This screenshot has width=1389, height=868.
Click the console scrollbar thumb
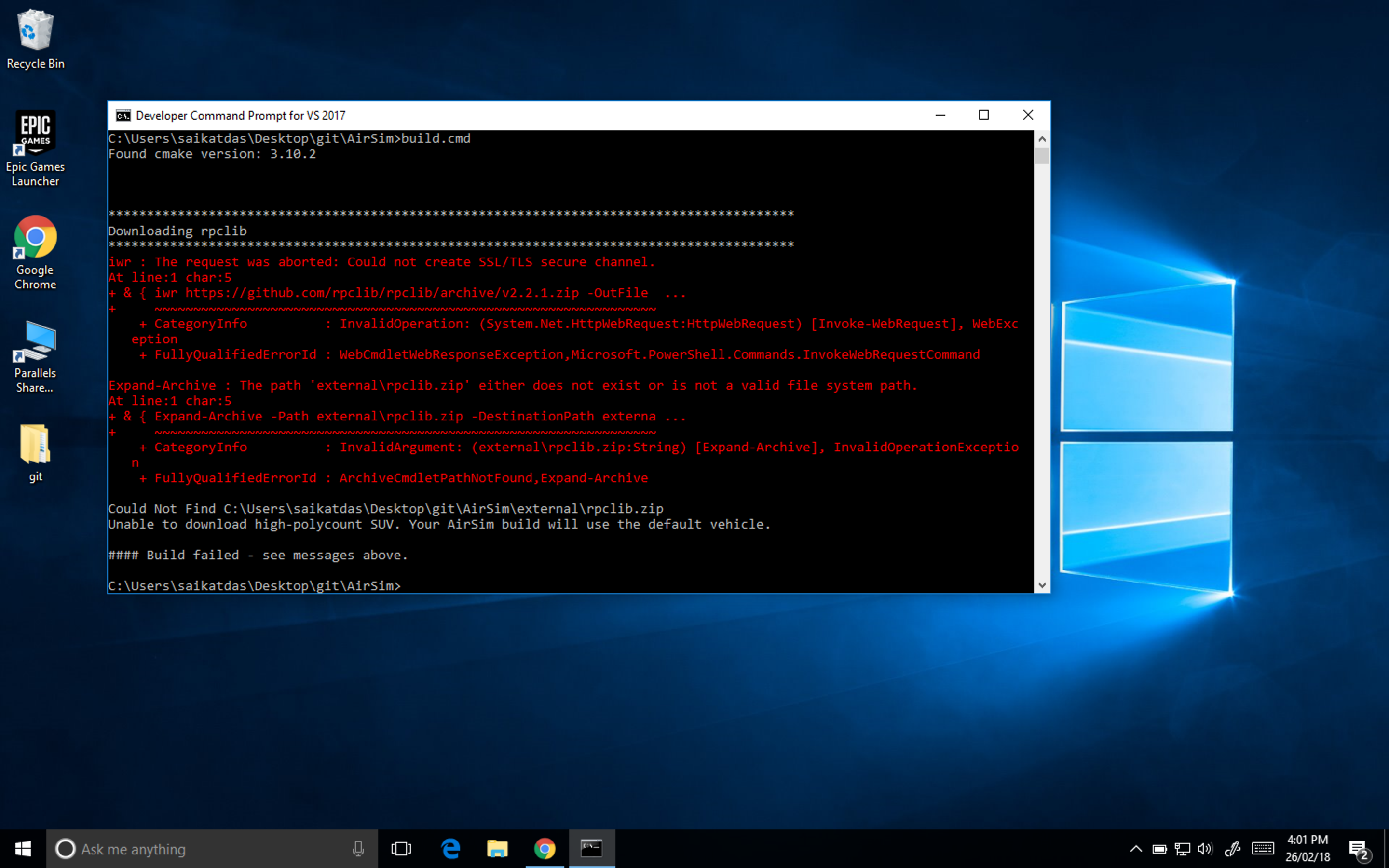[x=1042, y=156]
